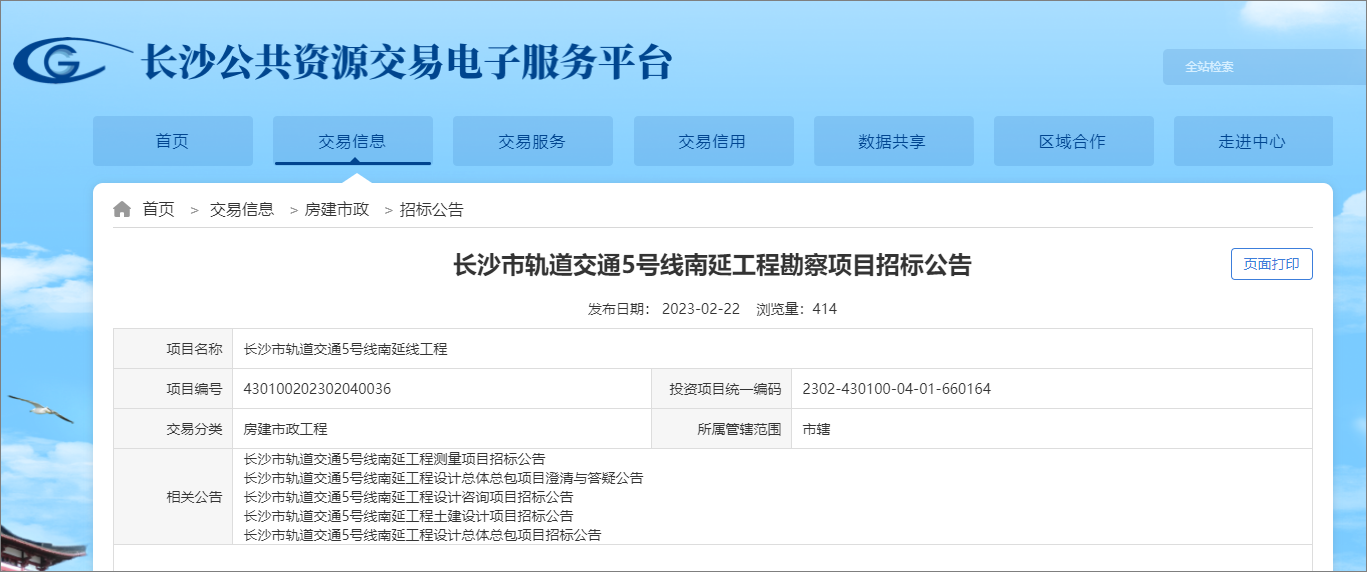Navigate to 走进中心 tab
1367x572 pixels.
[x=1252, y=141]
